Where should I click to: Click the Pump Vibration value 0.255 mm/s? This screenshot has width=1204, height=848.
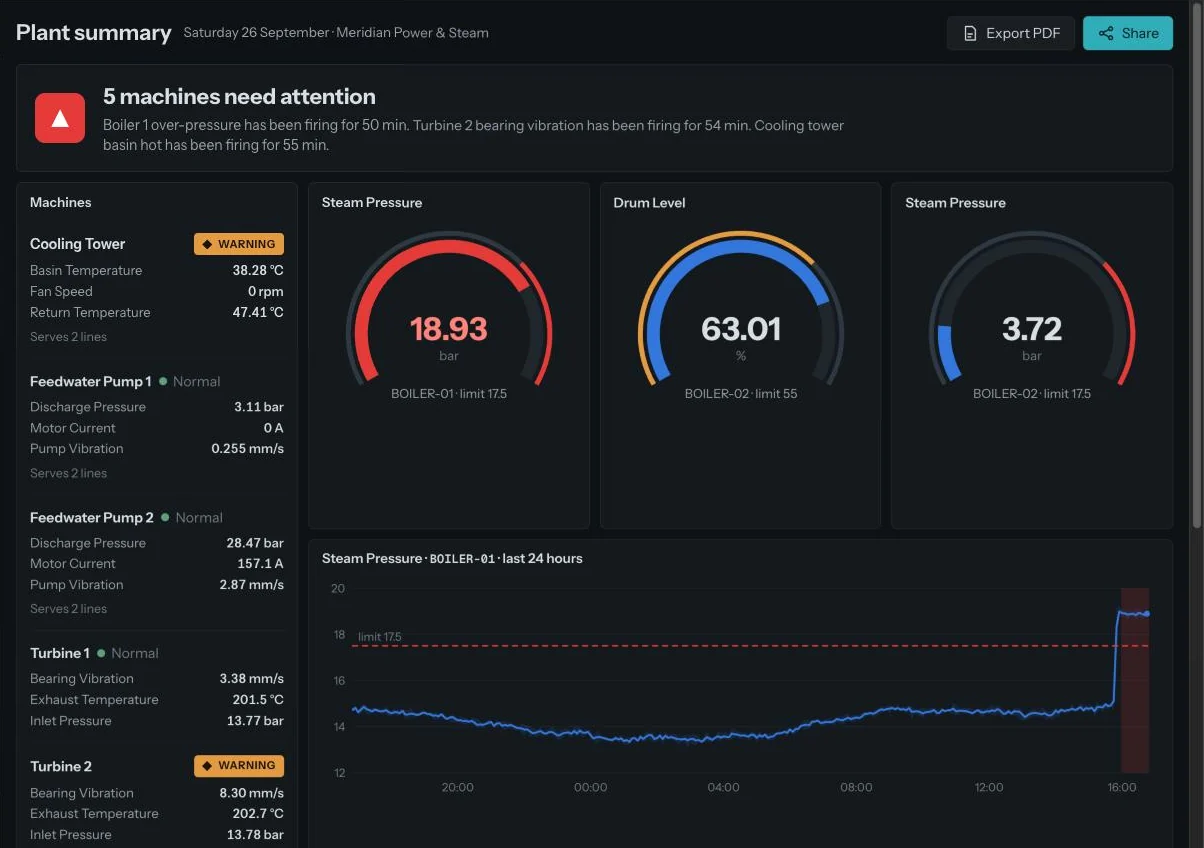click(x=248, y=449)
